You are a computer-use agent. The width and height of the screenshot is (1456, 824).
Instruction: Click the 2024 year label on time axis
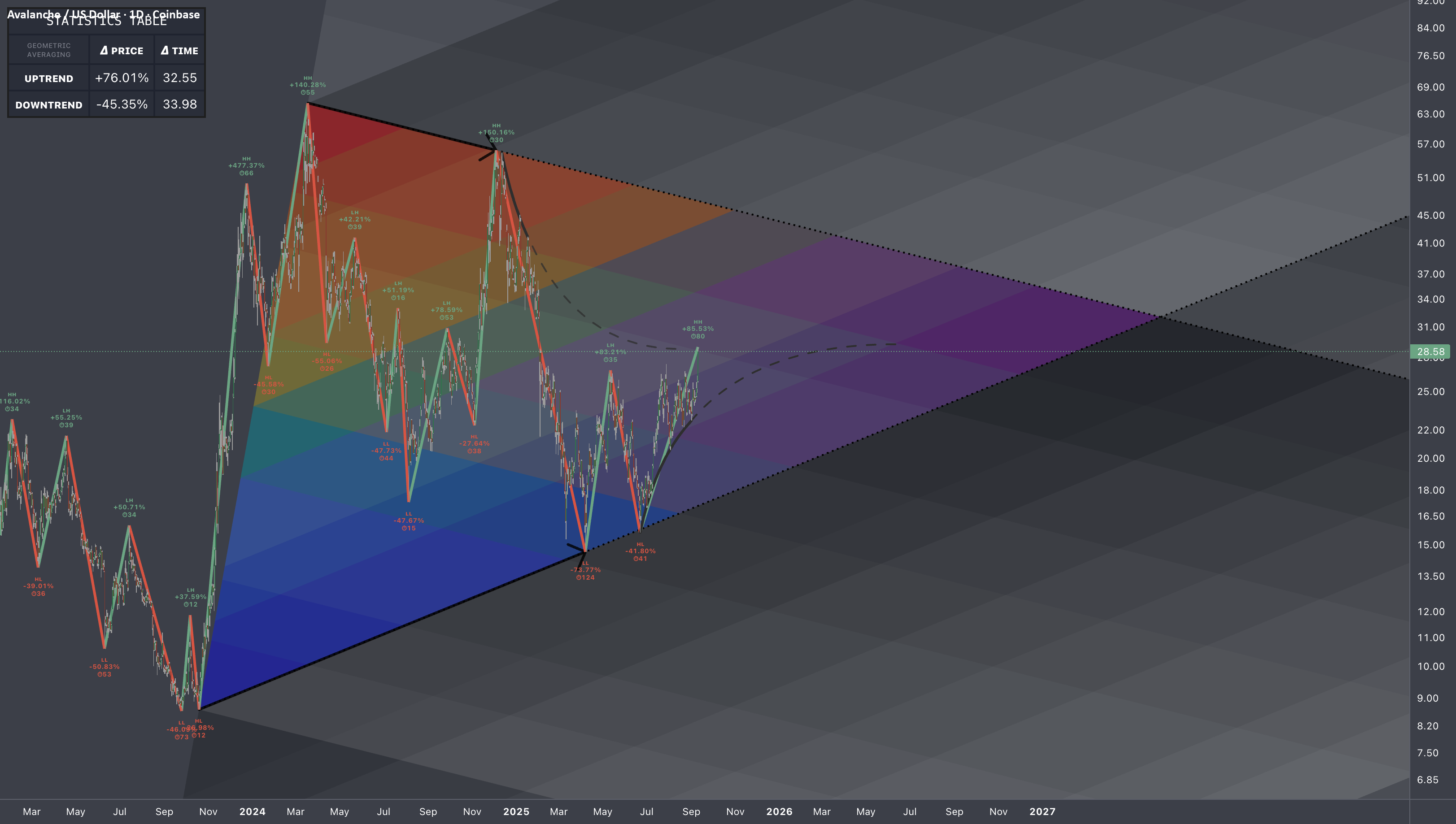pyautogui.click(x=253, y=811)
